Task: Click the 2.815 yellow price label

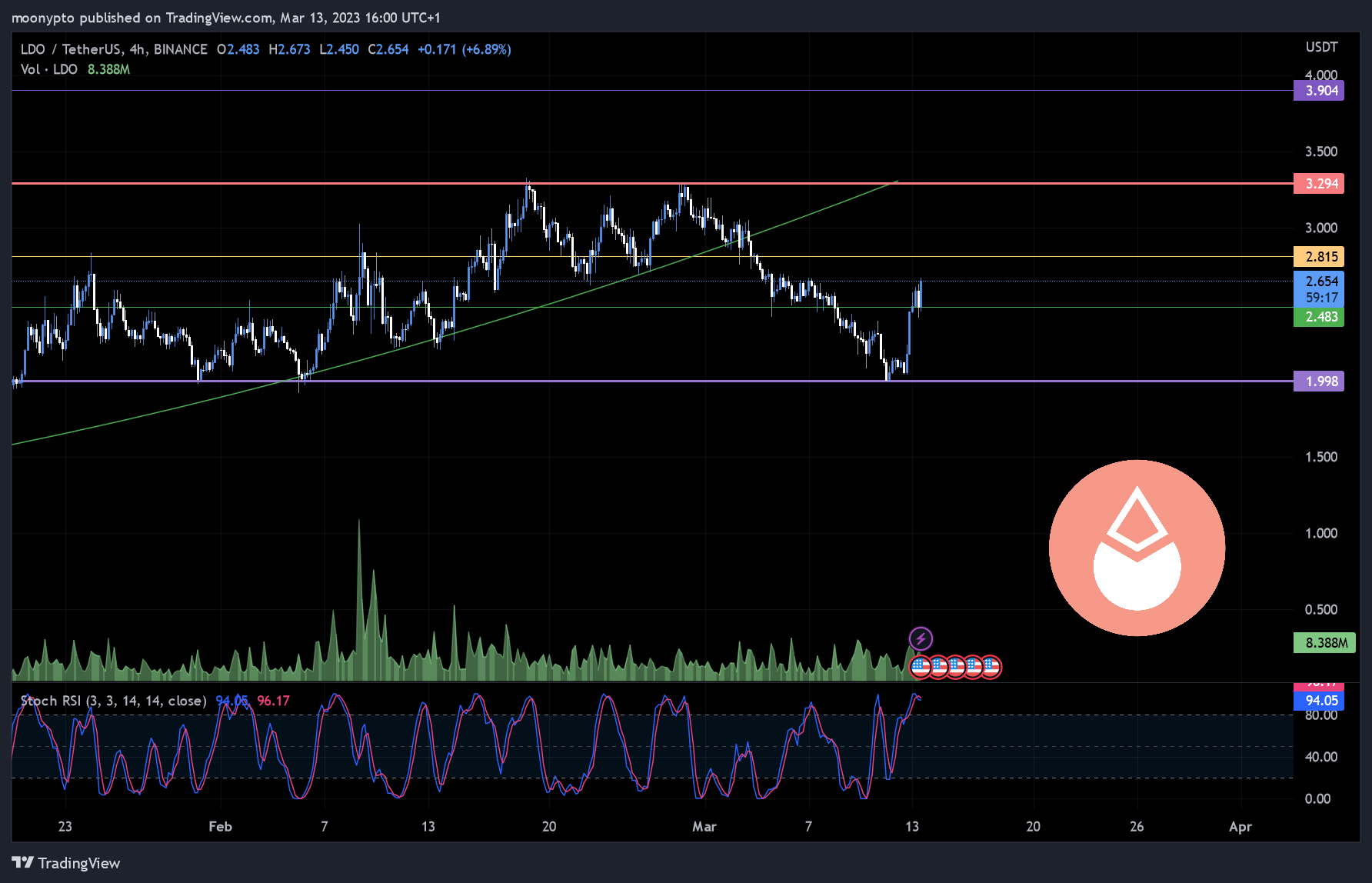Action: 1319,257
